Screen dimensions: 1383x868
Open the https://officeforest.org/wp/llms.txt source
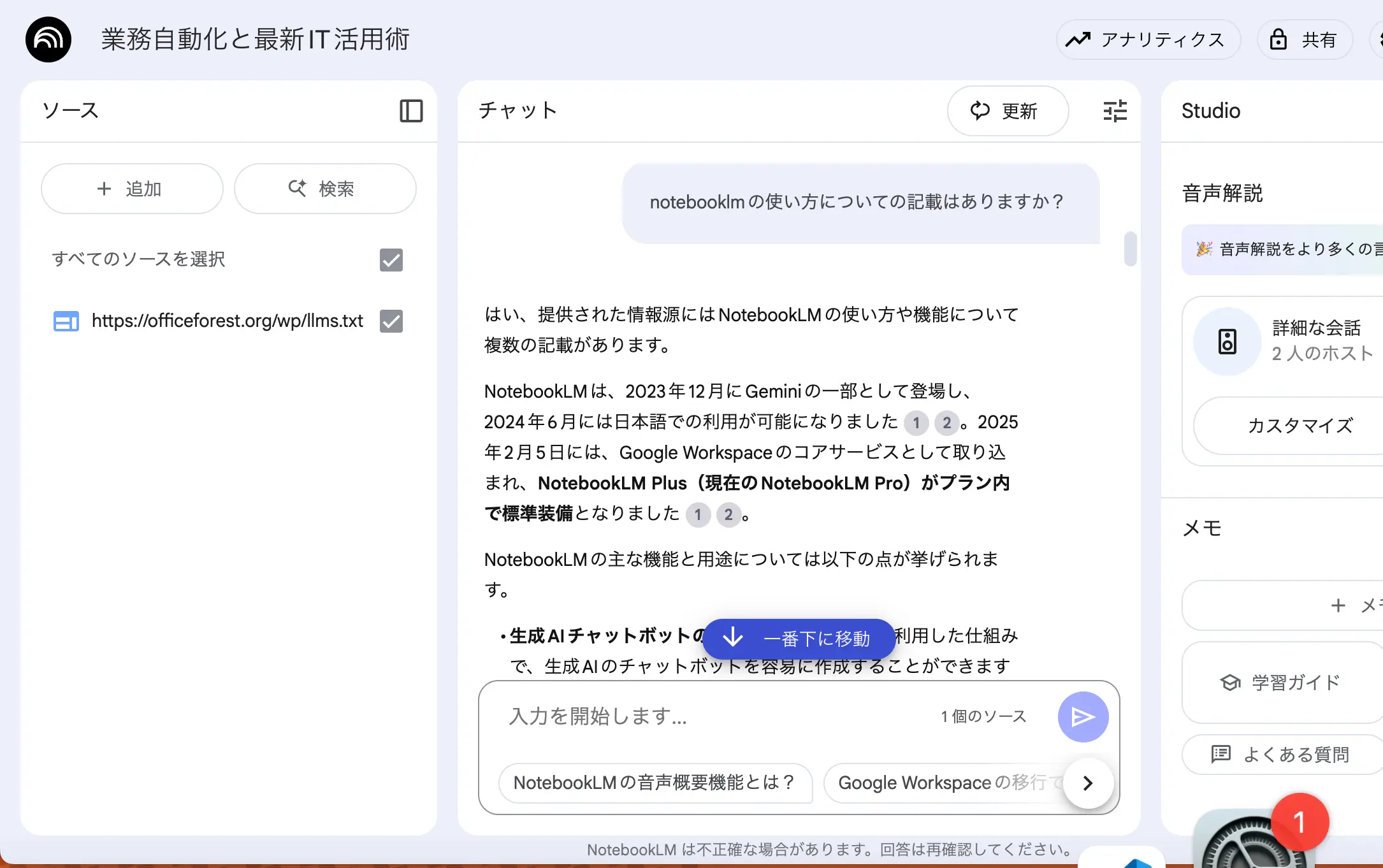228,321
